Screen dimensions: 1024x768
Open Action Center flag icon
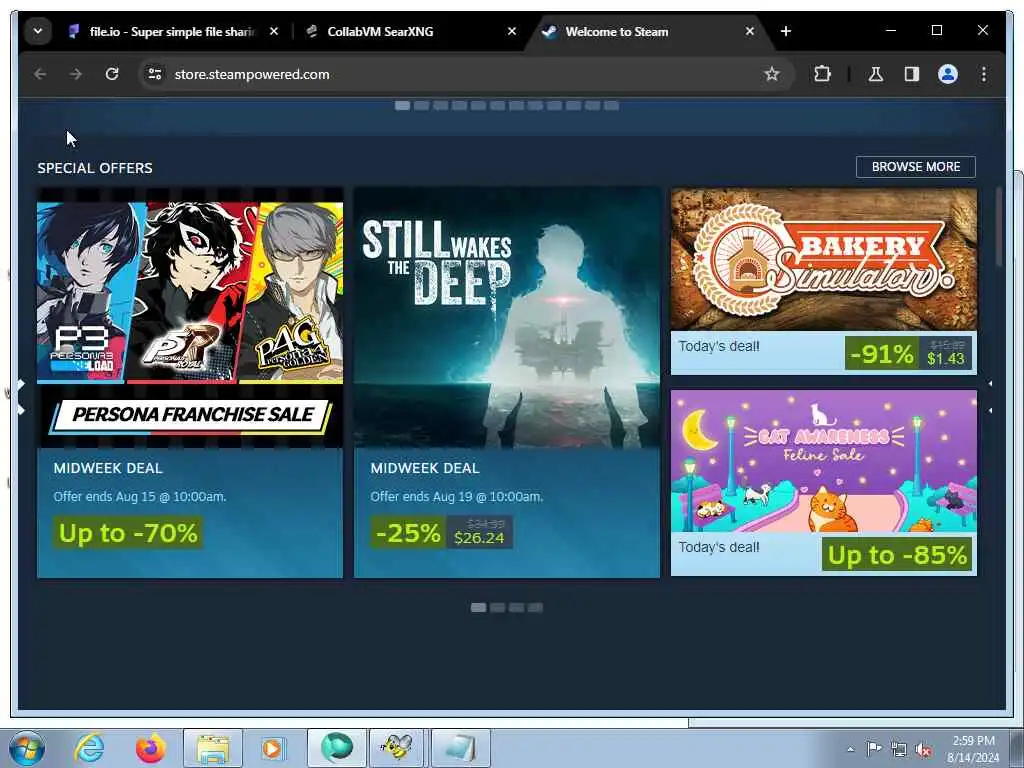[x=874, y=748]
